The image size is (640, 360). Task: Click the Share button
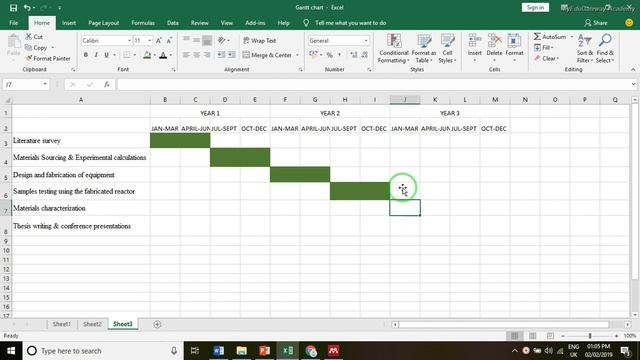(x=596, y=23)
